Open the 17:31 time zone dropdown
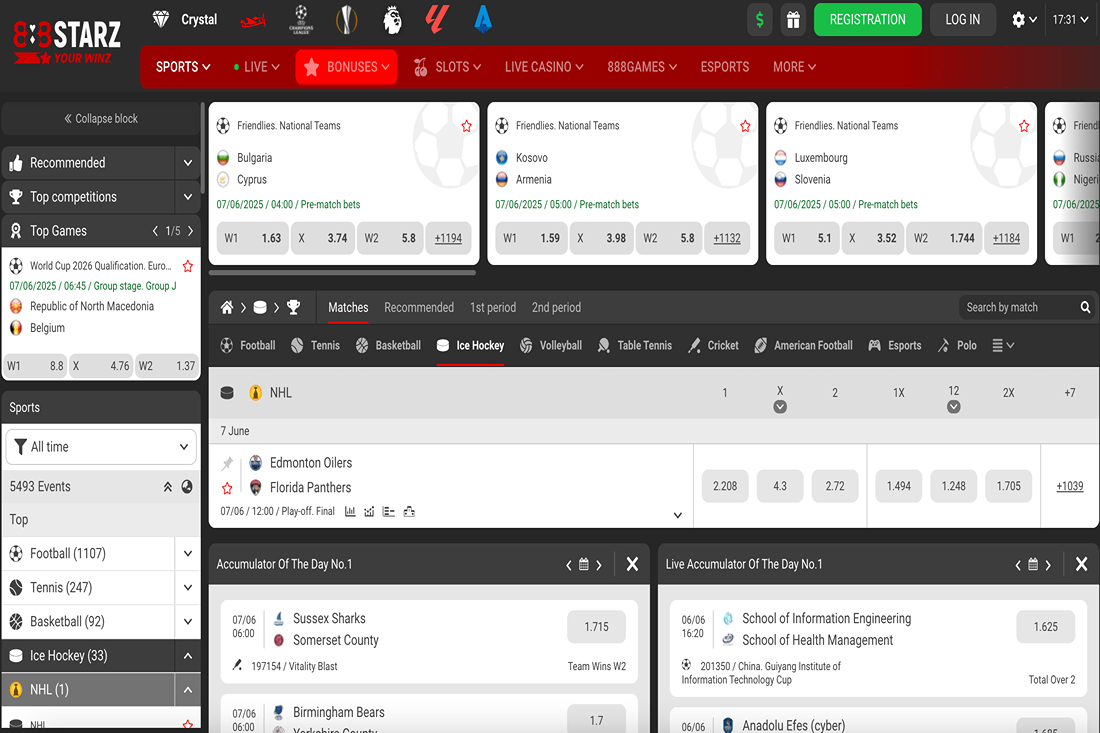This screenshot has height=733, width=1100. click(1071, 20)
